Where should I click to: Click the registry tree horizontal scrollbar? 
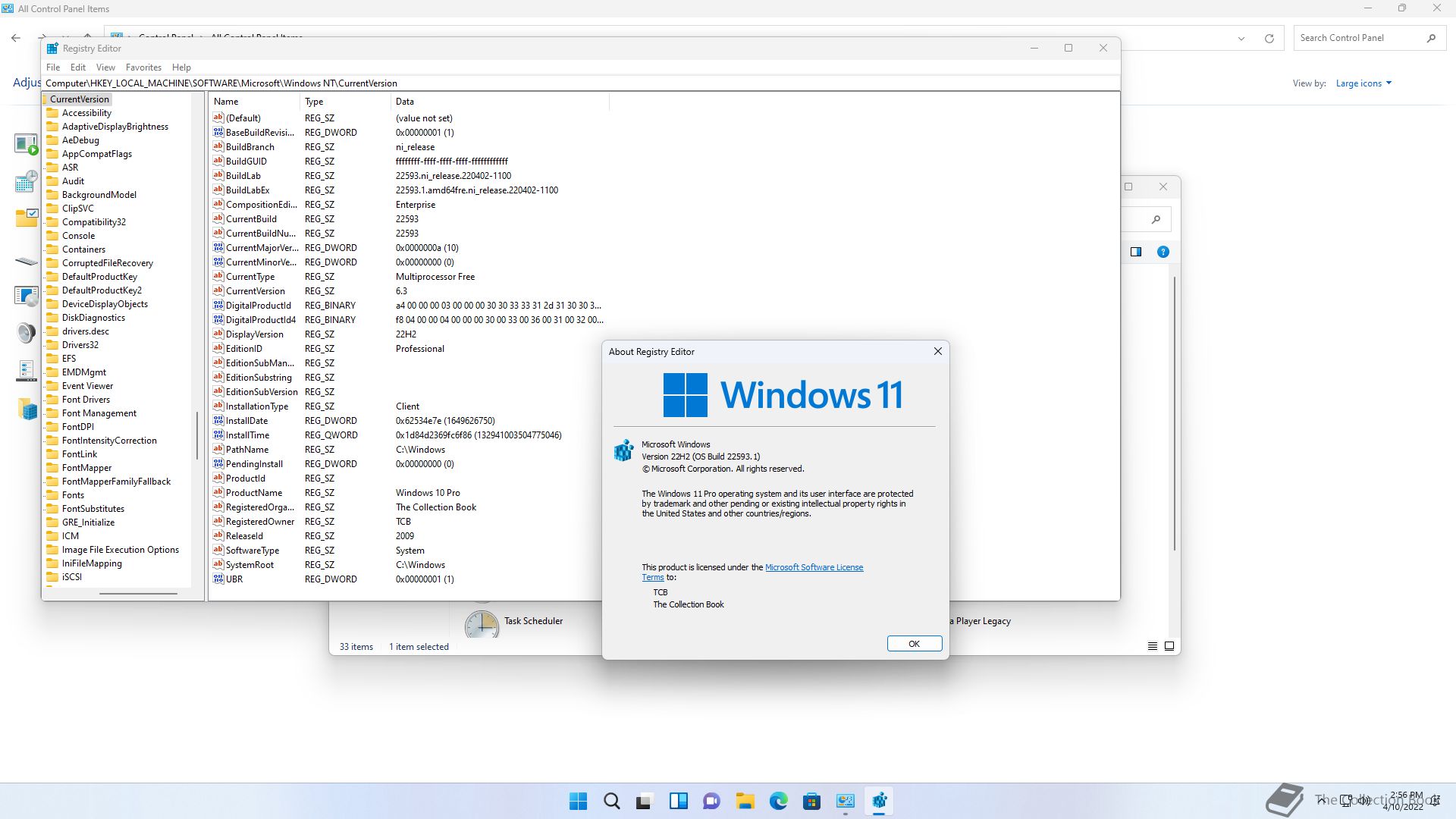138,594
